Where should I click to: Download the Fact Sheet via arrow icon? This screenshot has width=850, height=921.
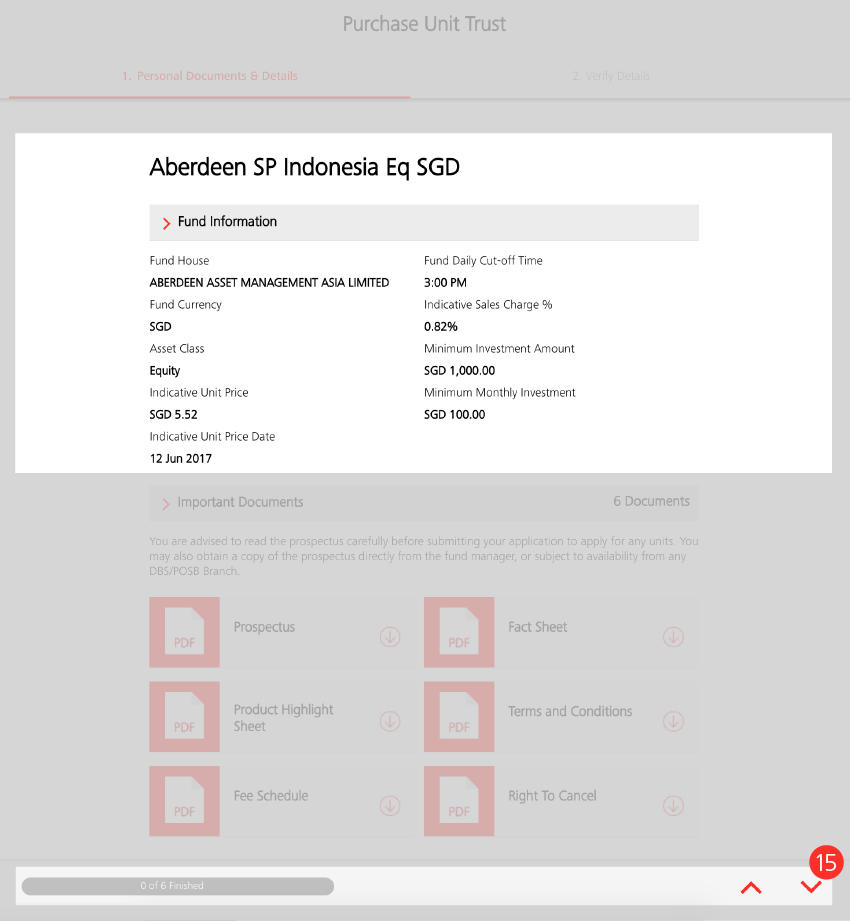(673, 637)
